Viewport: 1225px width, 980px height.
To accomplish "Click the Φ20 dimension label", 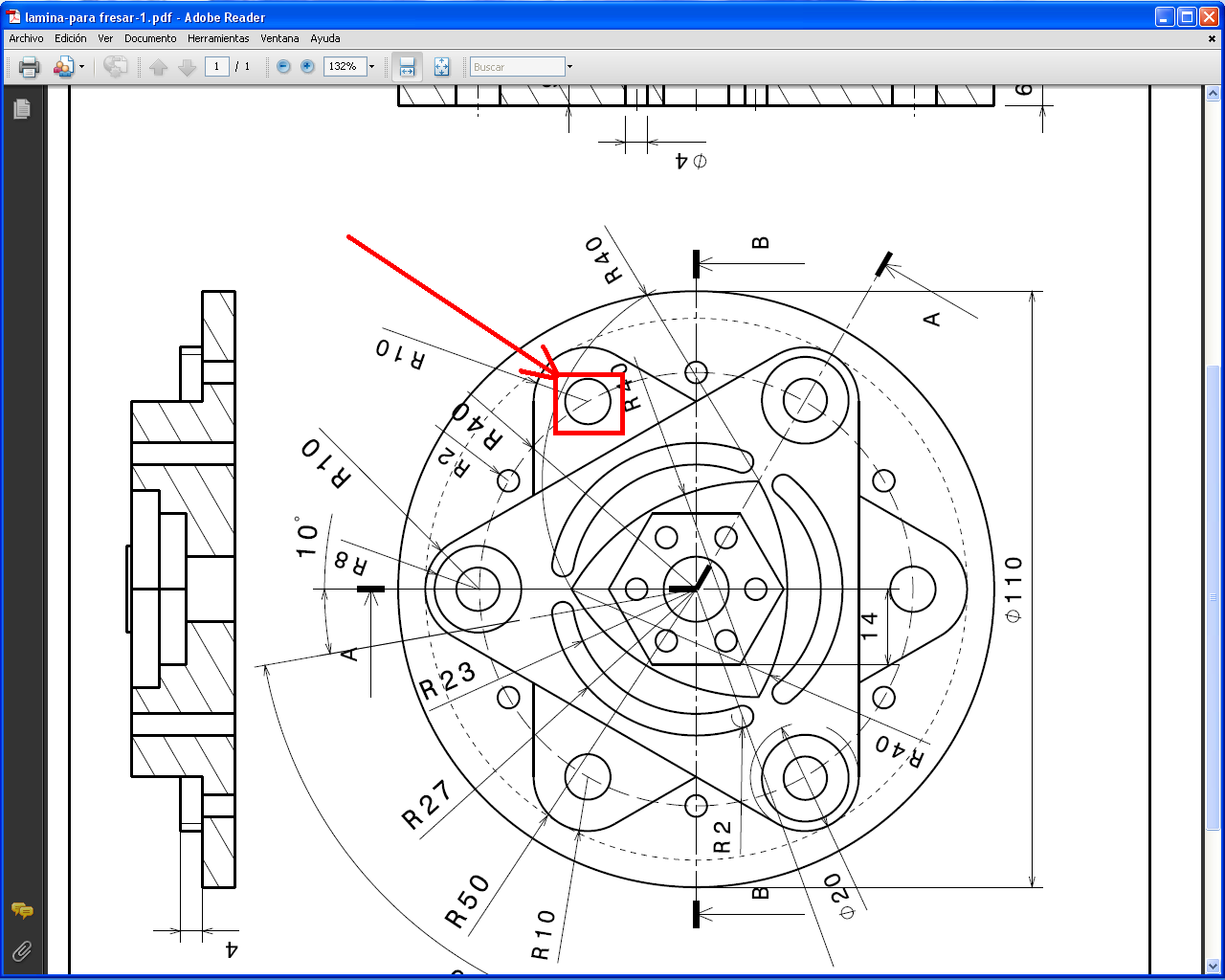I will coord(840,897).
